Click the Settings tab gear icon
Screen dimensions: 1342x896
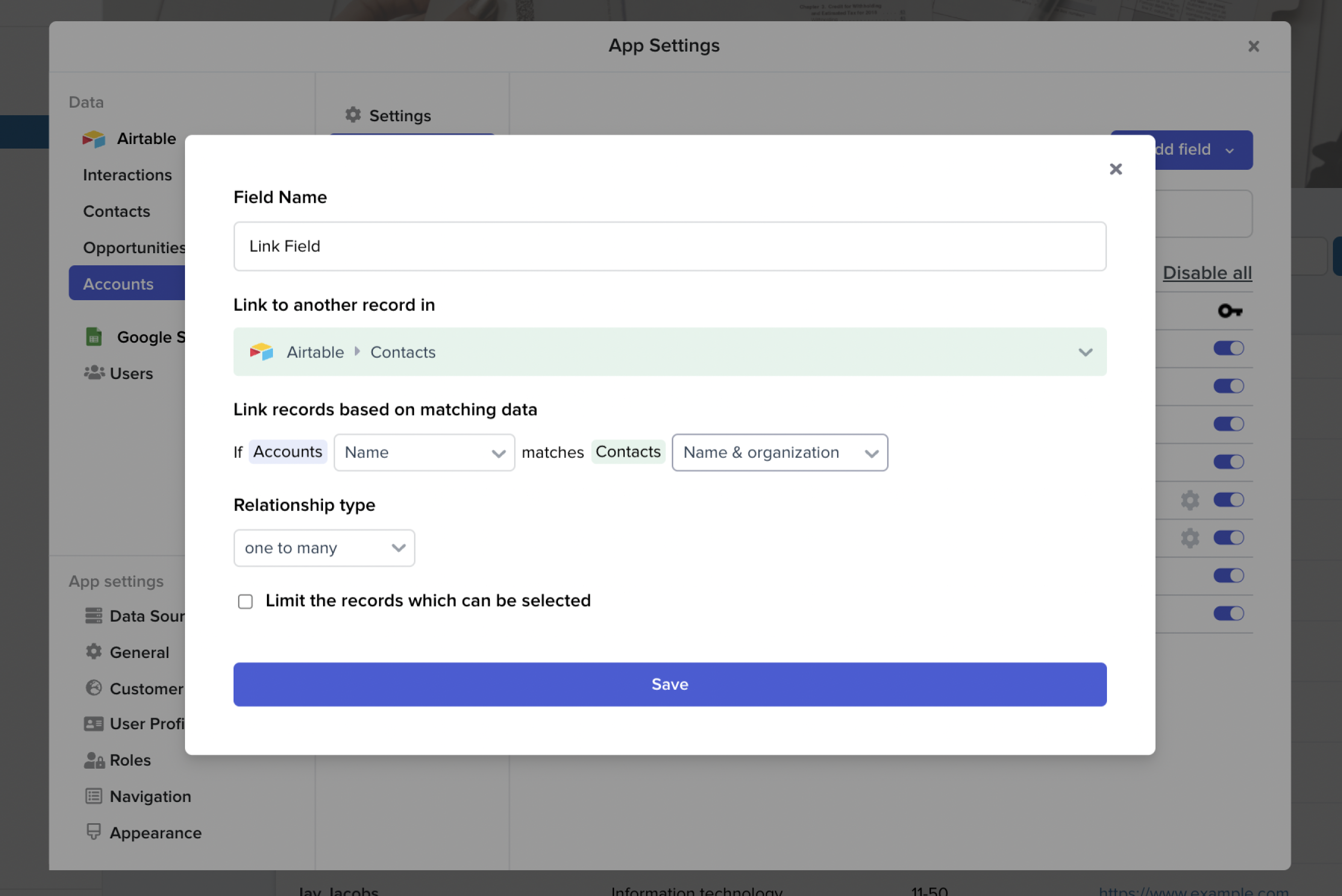353,115
